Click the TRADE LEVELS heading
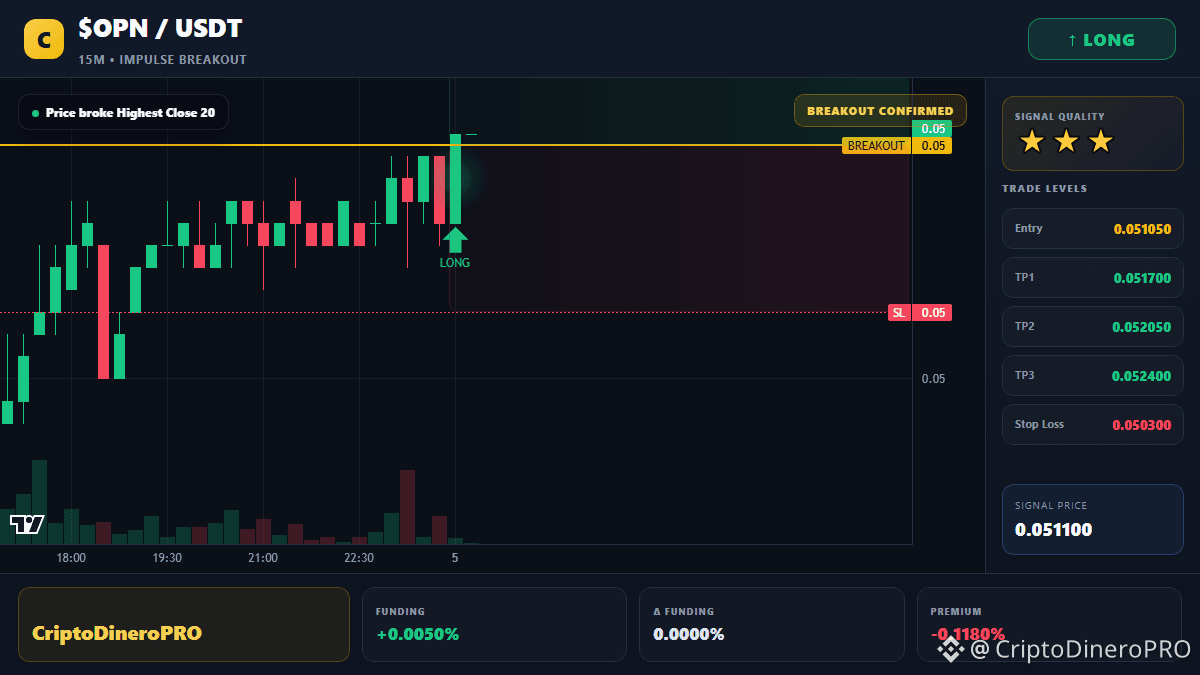Image resolution: width=1200 pixels, height=675 pixels. [x=1045, y=188]
